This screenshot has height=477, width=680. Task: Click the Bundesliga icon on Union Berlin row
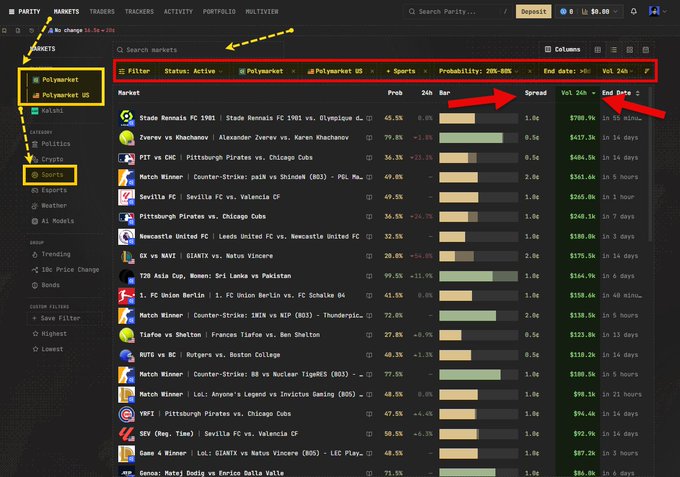[x=127, y=296]
